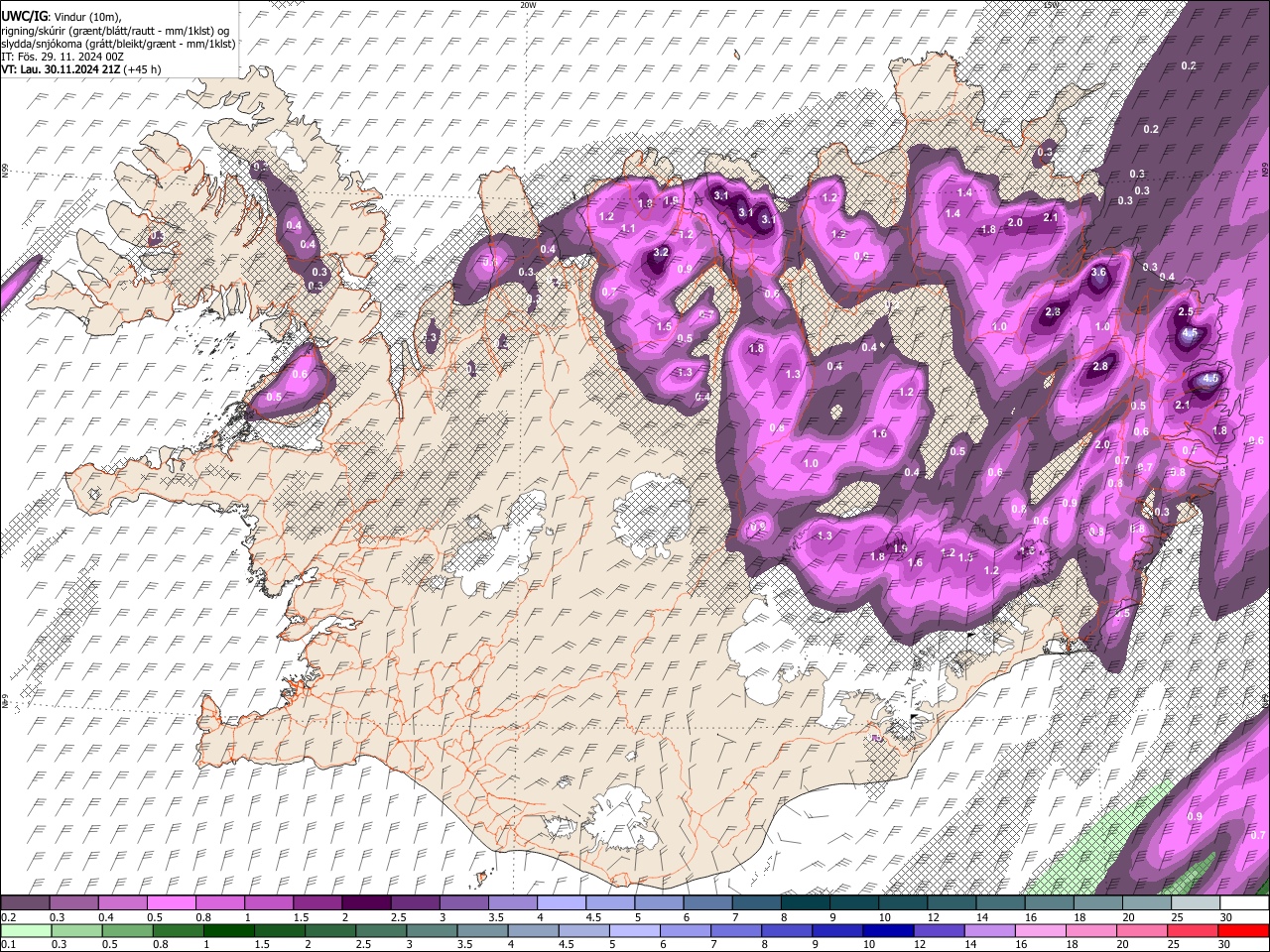Click the "(+45 h)" forecast offset text
The height and width of the screenshot is (952, 1270).
click(143, 69)
